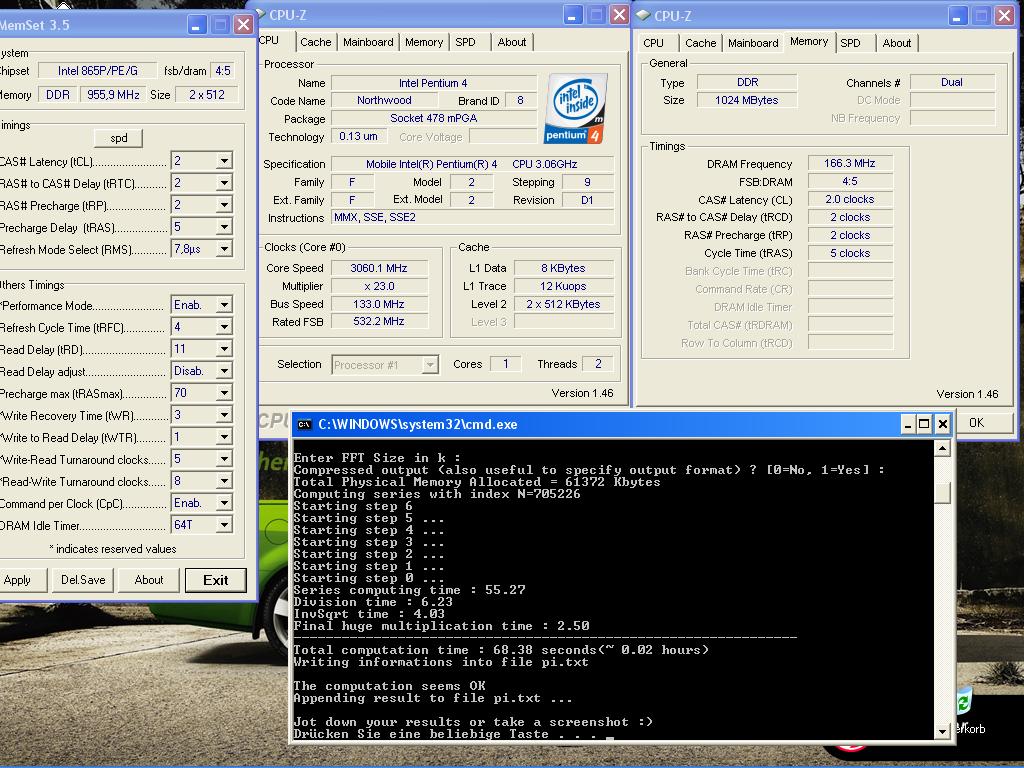
Task: Open Command per Clock (CpC) dropdown
Action: [x=224, y=503]
